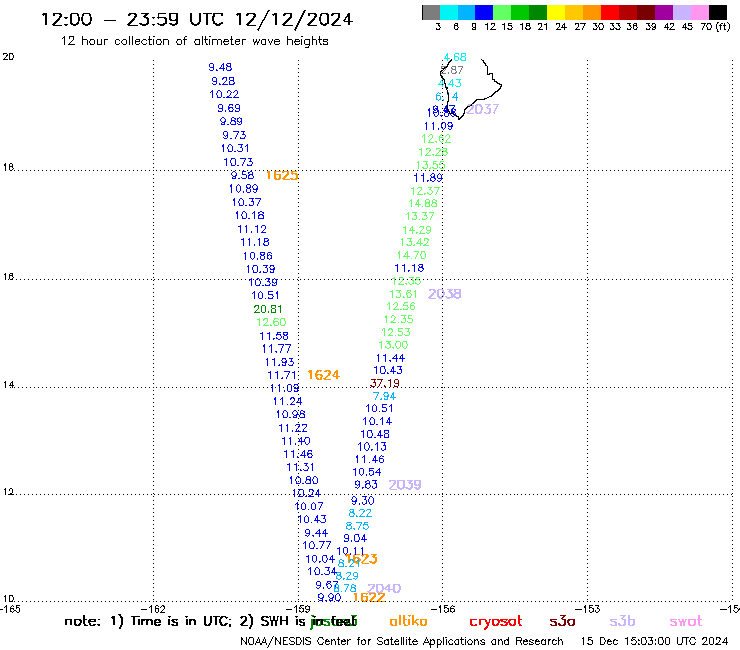Click the wave height value 9.04

tap(355, 539)
